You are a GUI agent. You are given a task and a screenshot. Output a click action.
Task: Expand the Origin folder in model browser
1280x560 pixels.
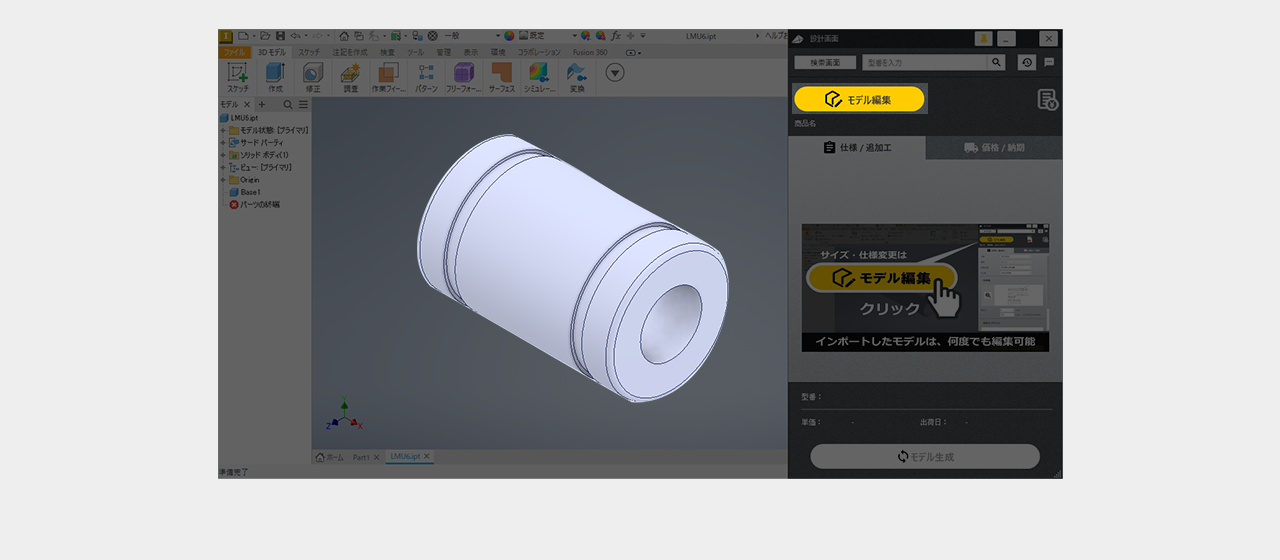tap(223, 180)
